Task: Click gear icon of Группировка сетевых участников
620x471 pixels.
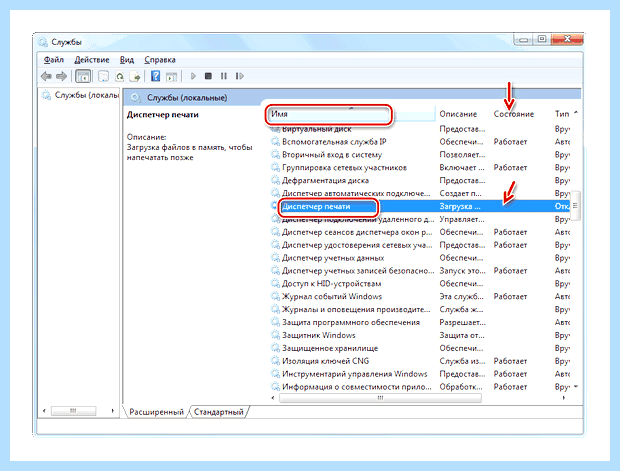Action: pyautogui.click(x=275, y=168)
